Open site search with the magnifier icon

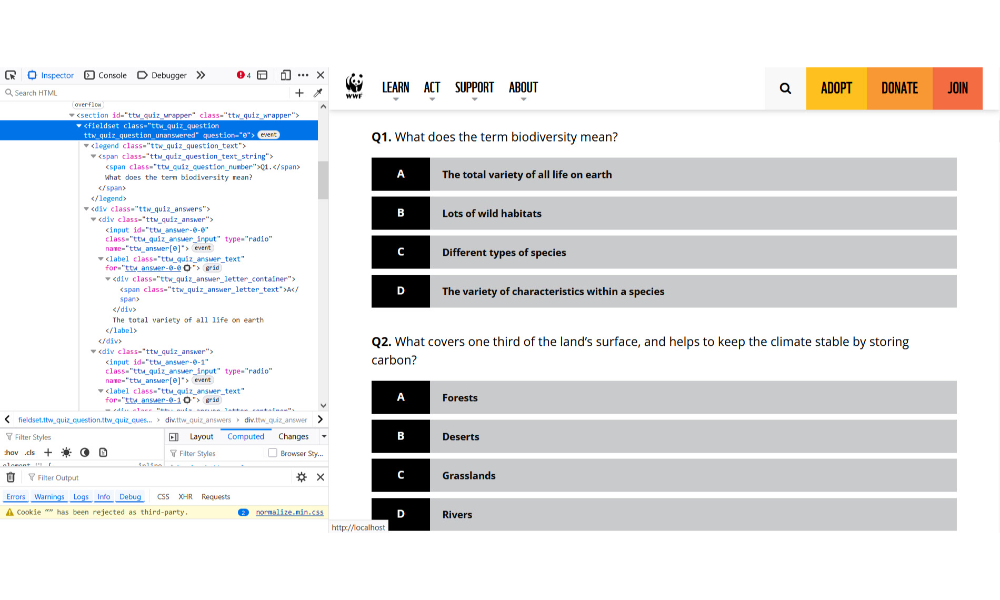[785, 89]
